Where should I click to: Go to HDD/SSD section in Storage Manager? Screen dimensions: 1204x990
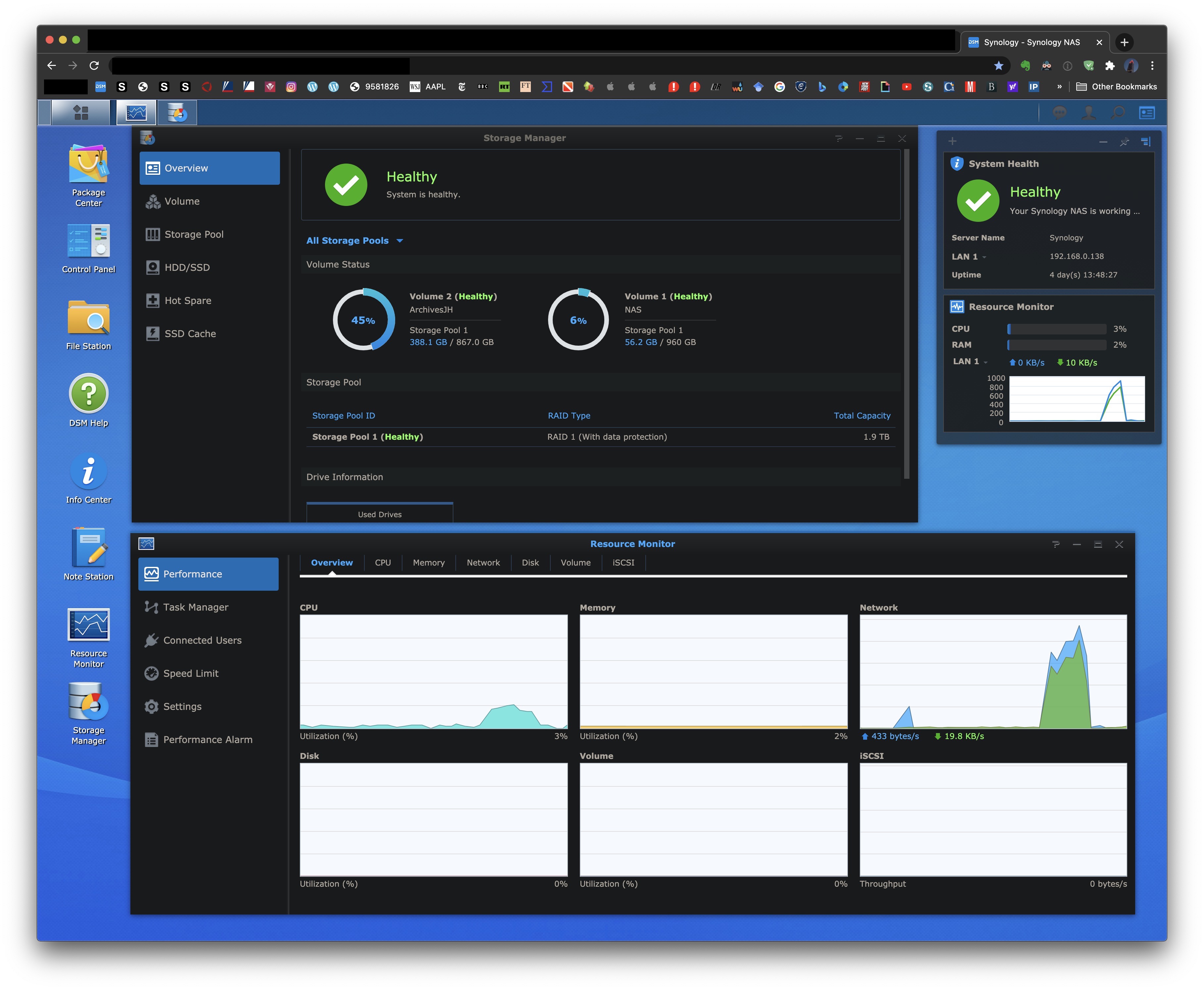pos(187,268)
